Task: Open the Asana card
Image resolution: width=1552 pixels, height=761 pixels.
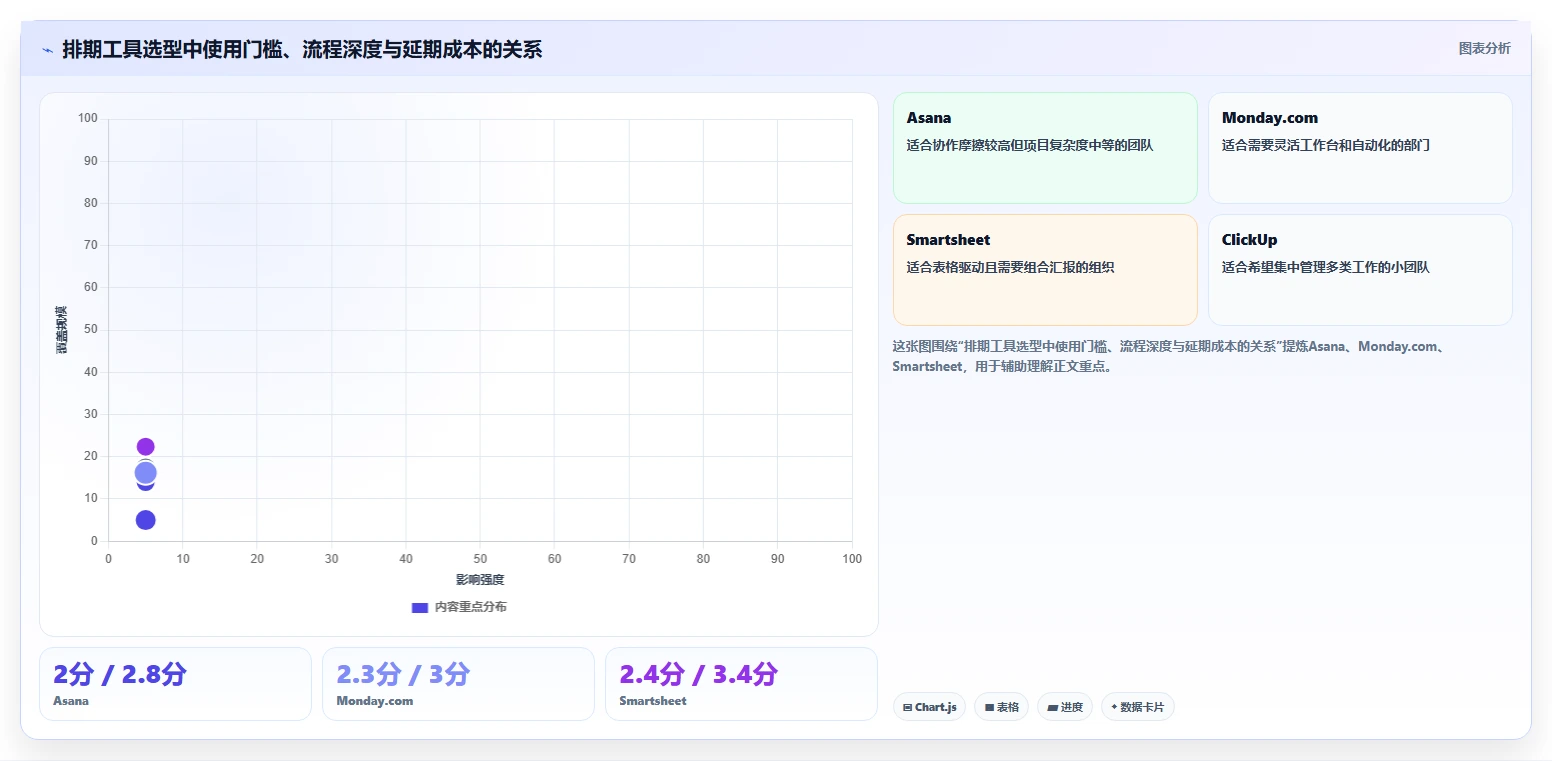Action: coord(1045,148)
